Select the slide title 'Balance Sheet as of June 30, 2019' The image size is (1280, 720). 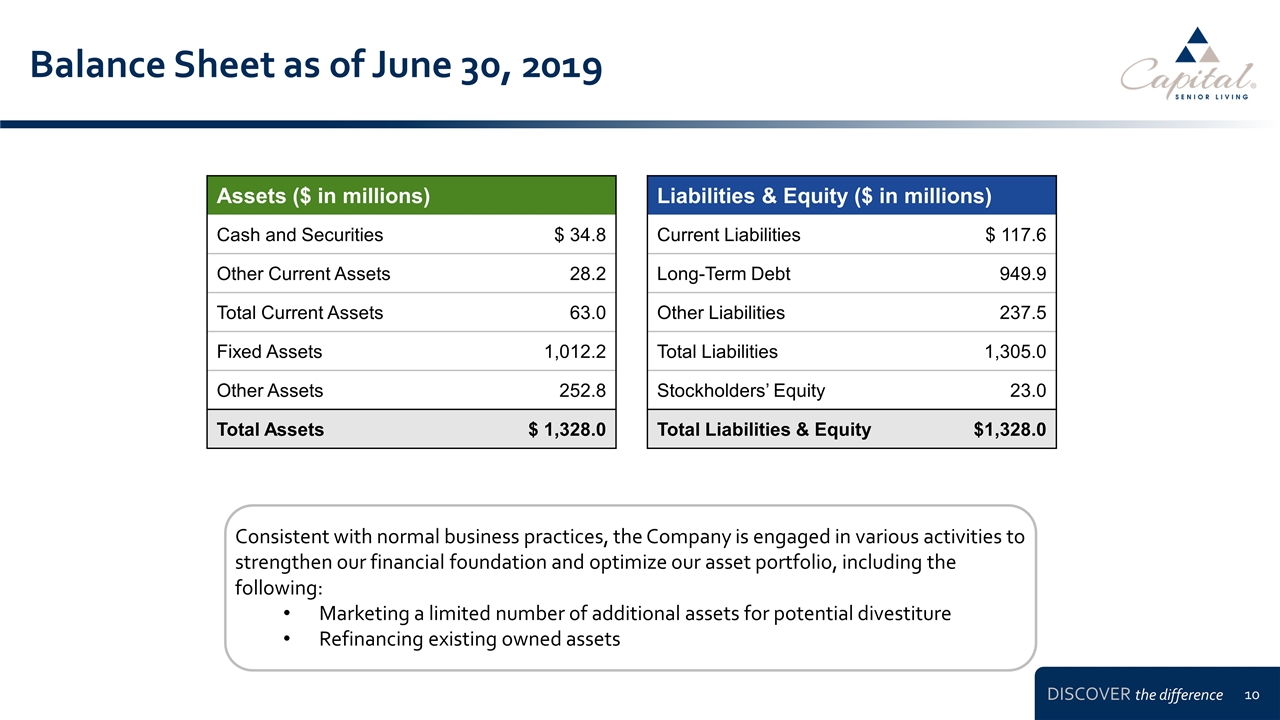click(x=316, y=64)
